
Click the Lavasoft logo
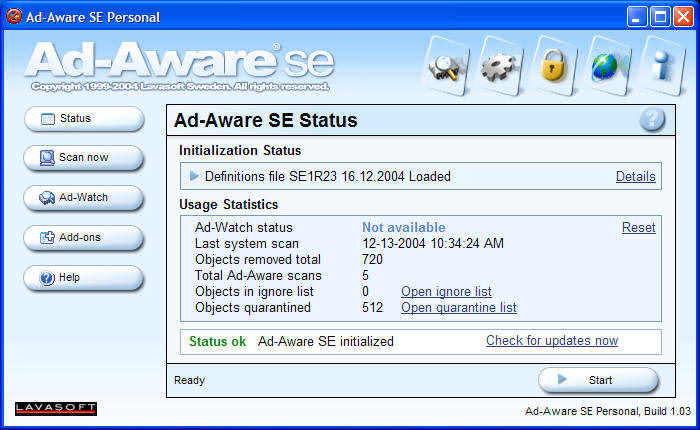click(56, 408)
